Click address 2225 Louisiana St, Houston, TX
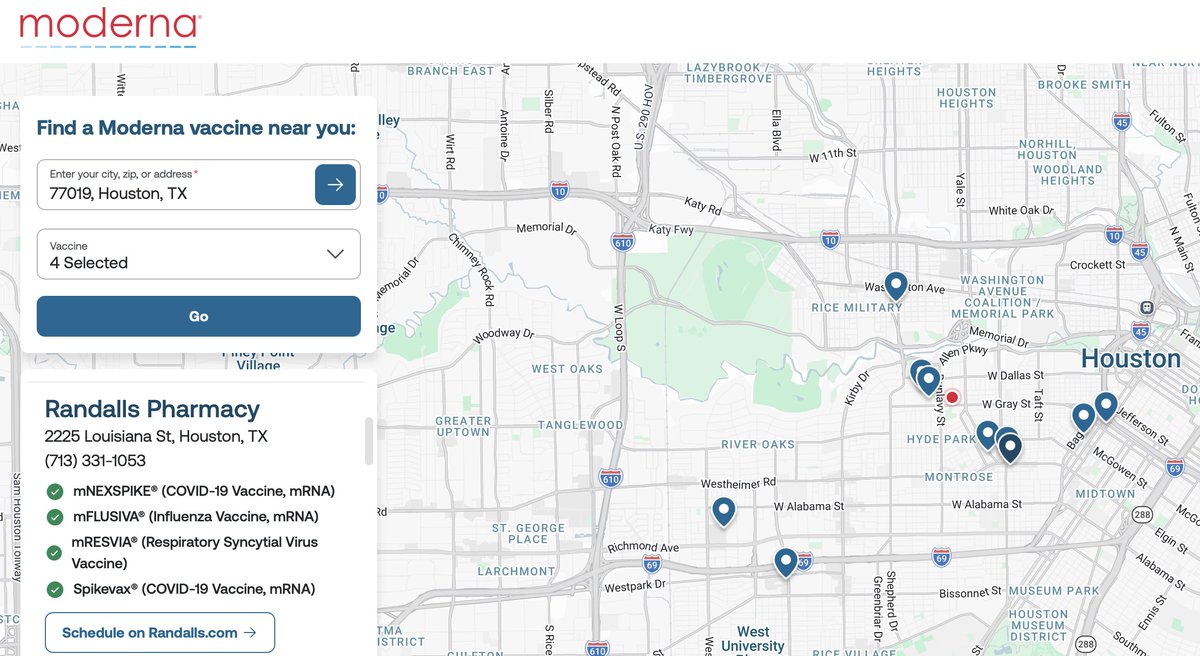This screenshot has height=656, width=1200. [x=156, y=436]
